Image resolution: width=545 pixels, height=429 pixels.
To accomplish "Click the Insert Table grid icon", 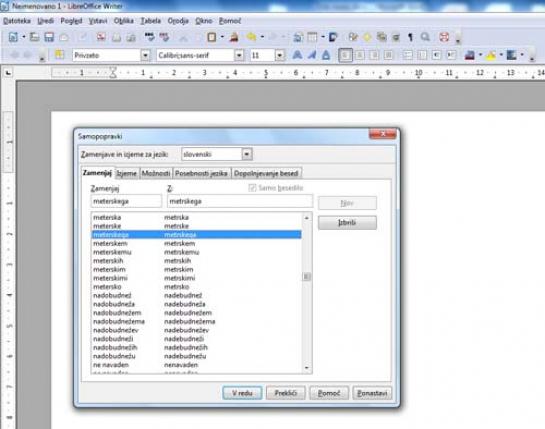I will coord(312,37).
